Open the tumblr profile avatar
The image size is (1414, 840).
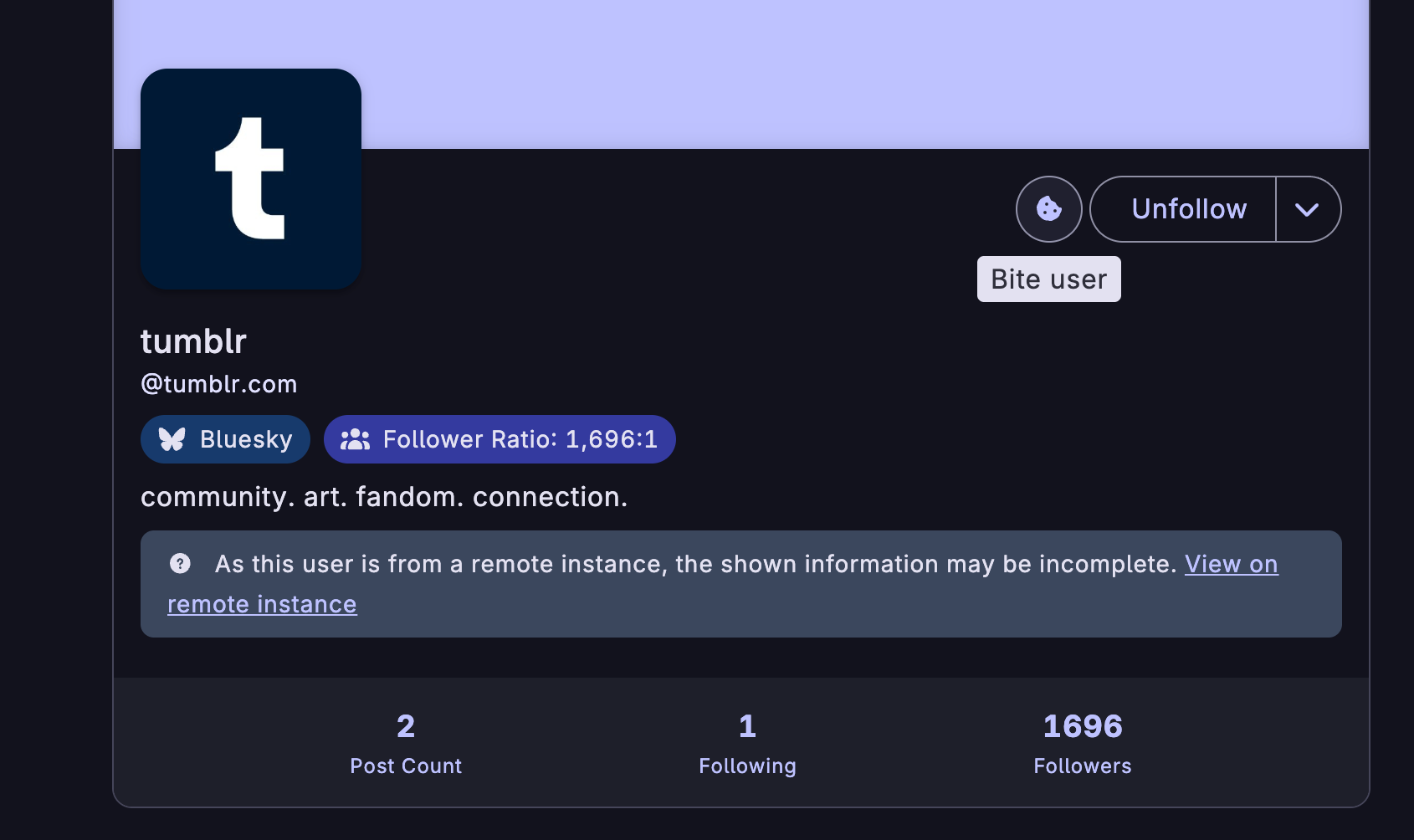(251, 179)
